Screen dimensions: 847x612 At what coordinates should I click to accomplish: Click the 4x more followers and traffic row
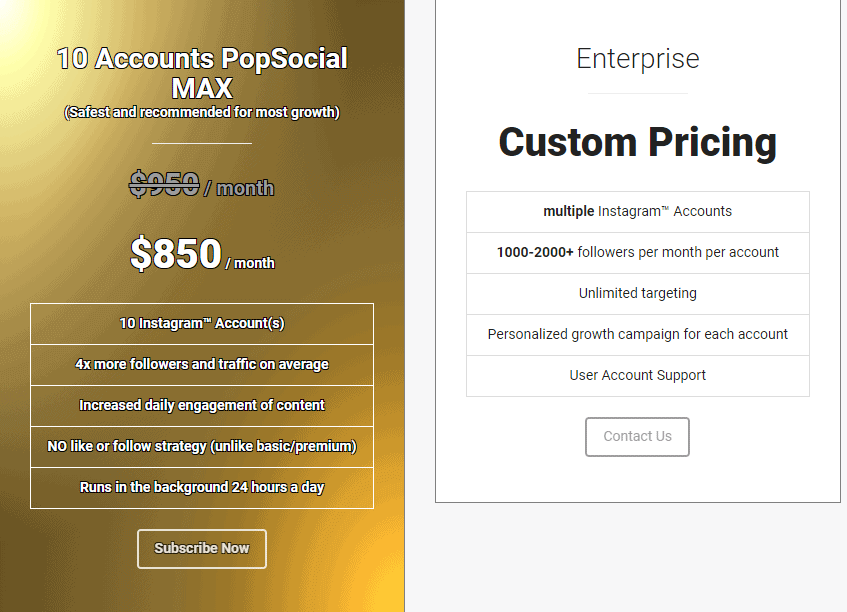(x=202, y=365)
